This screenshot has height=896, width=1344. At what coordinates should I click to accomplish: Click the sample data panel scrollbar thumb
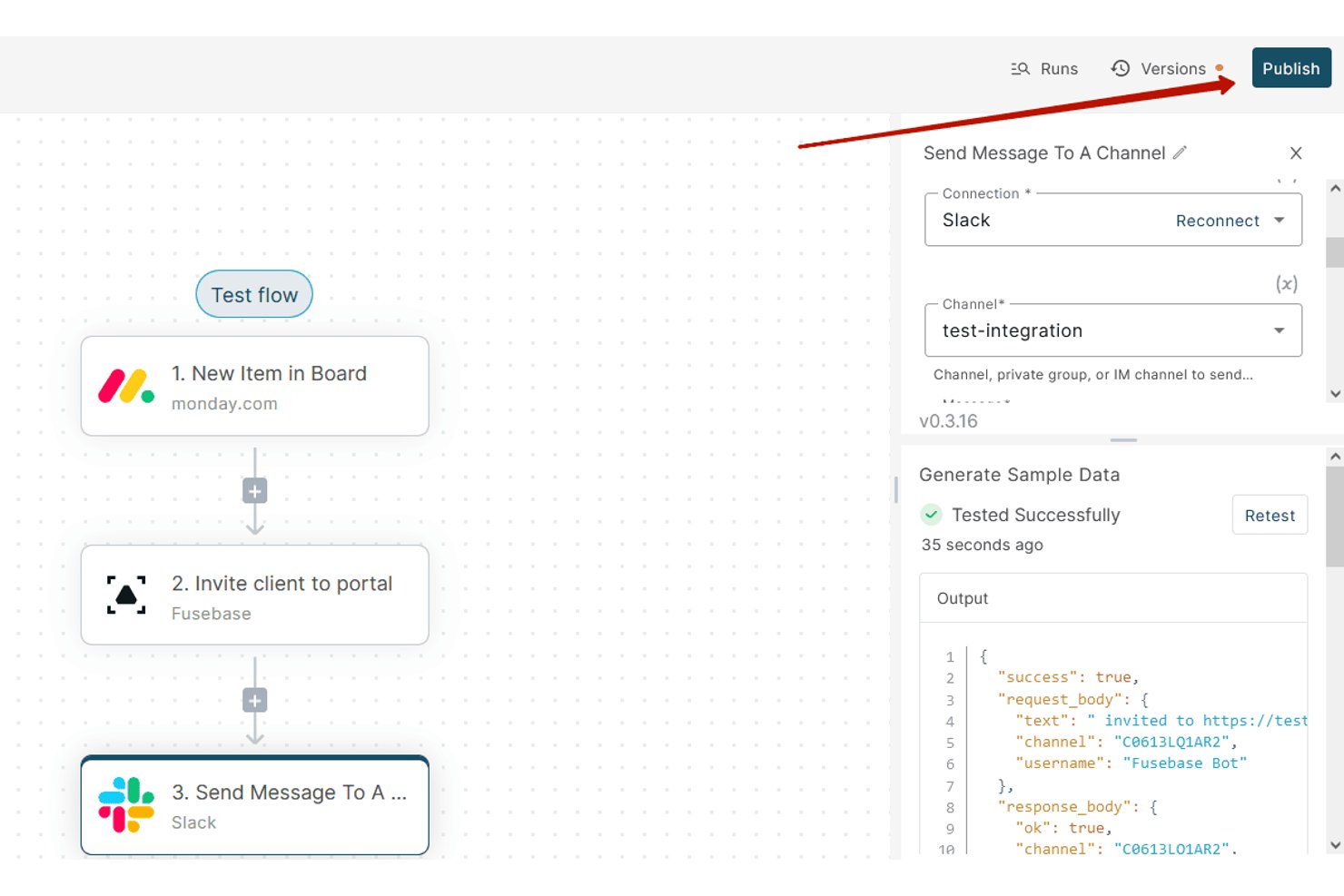(1335, 517)
